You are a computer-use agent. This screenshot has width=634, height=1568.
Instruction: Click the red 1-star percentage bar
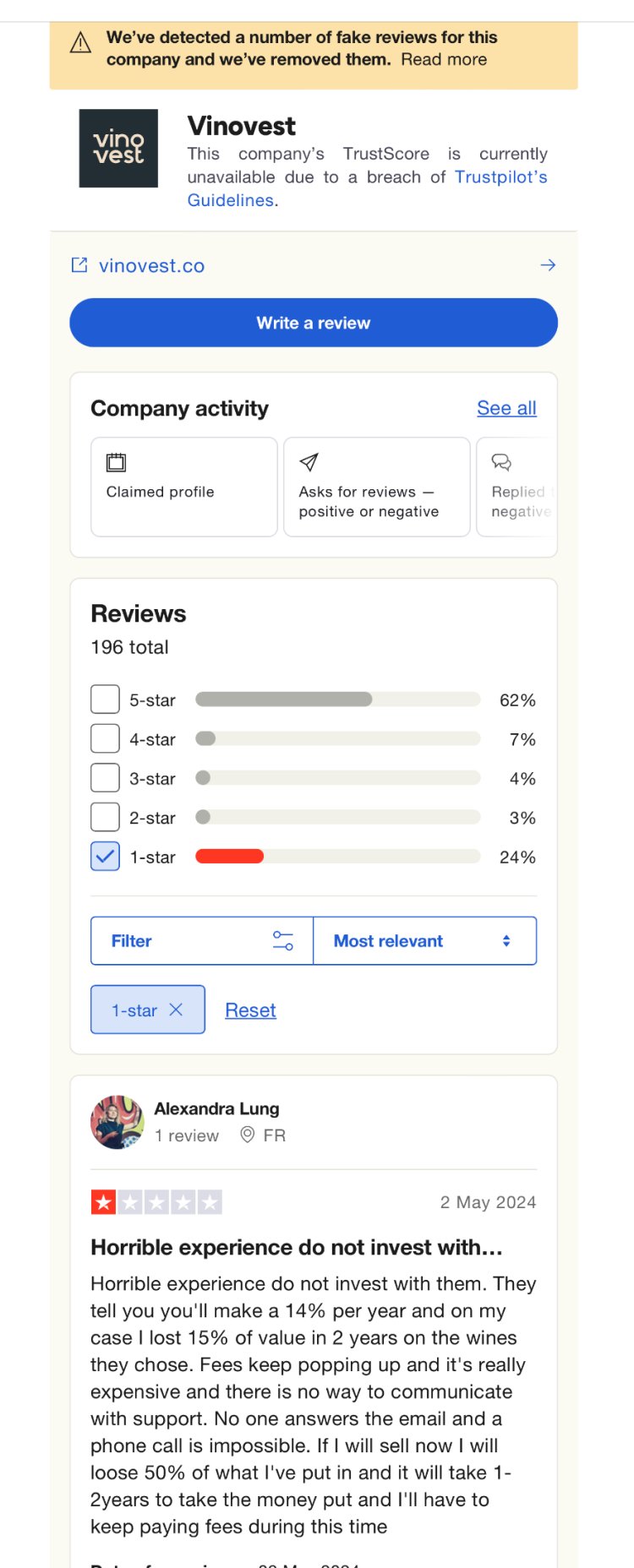pyautogui.click(x=229, y=857)
